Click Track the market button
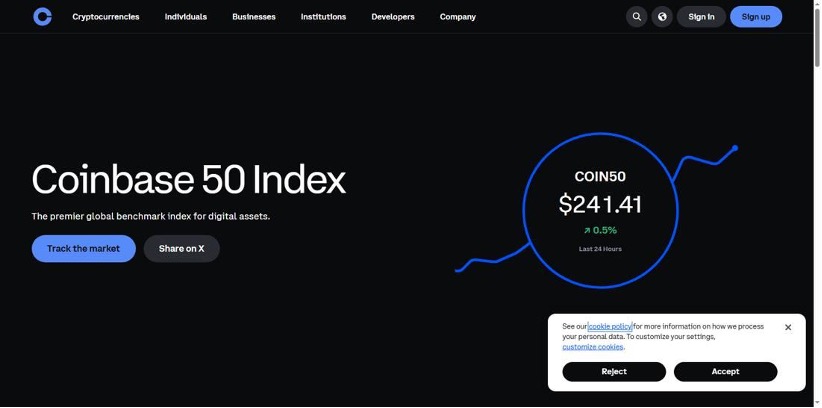Viewport: 822px width, 408px height. 83,249
